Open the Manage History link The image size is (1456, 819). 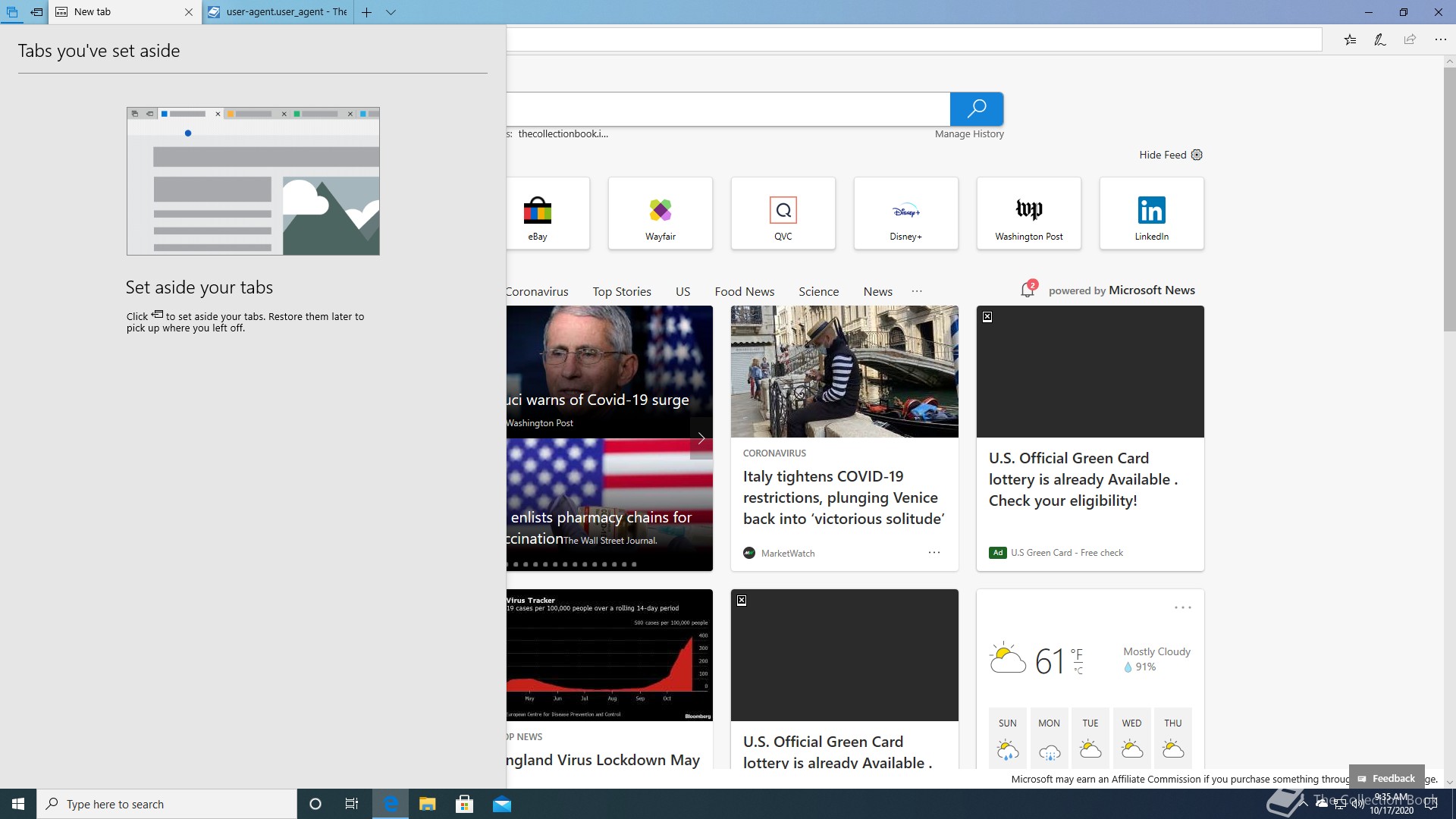969,134
